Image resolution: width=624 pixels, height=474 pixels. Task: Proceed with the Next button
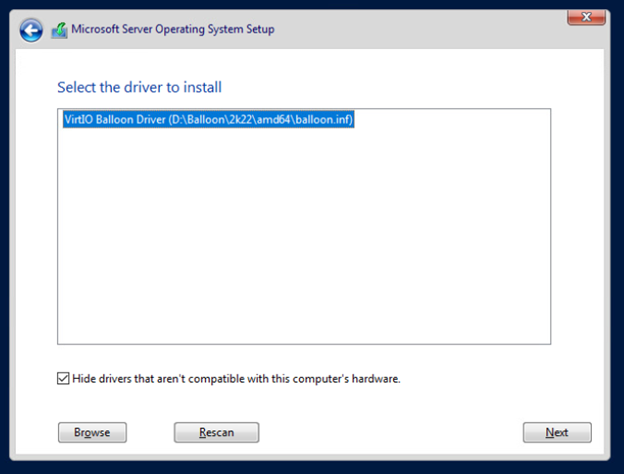coord(557,432)
